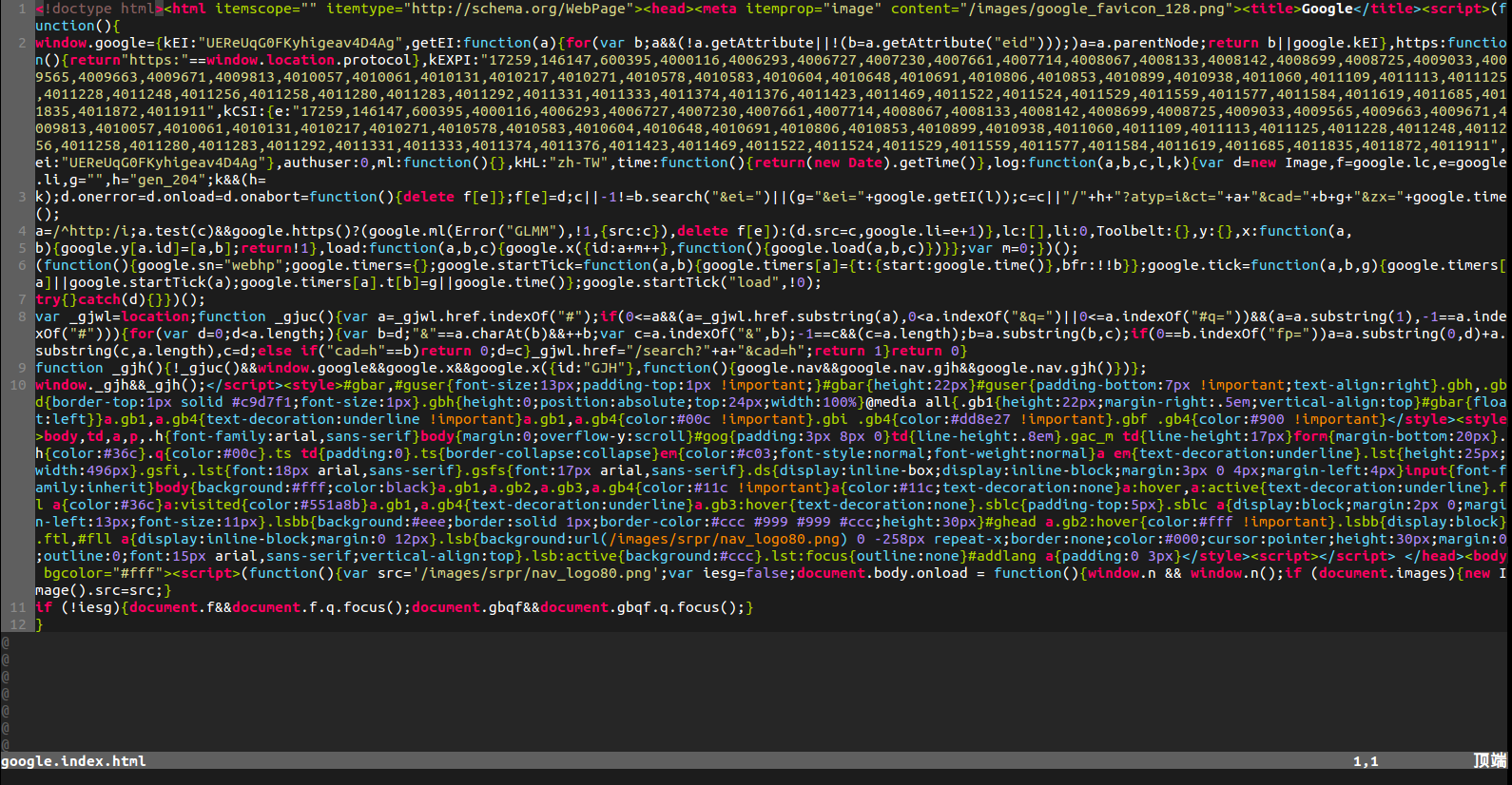Viewport: 1512px width, 785px height.
Task: Click the 頂端 scroll indicator in status line
Action: [x=1490, y=761]
